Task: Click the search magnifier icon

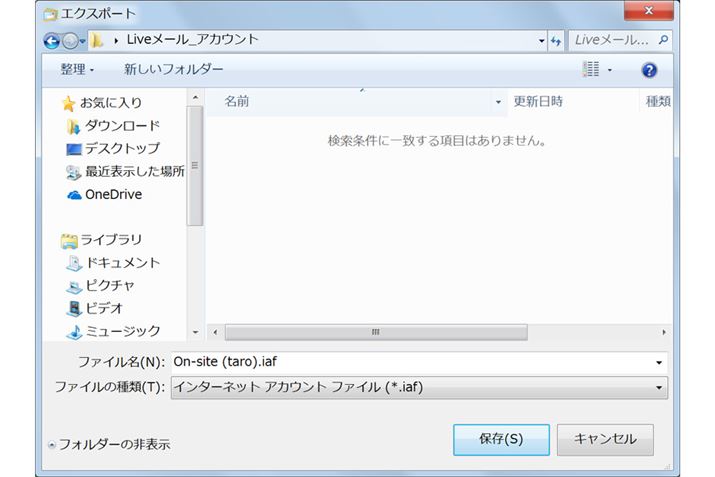Action: coord(664,40)
